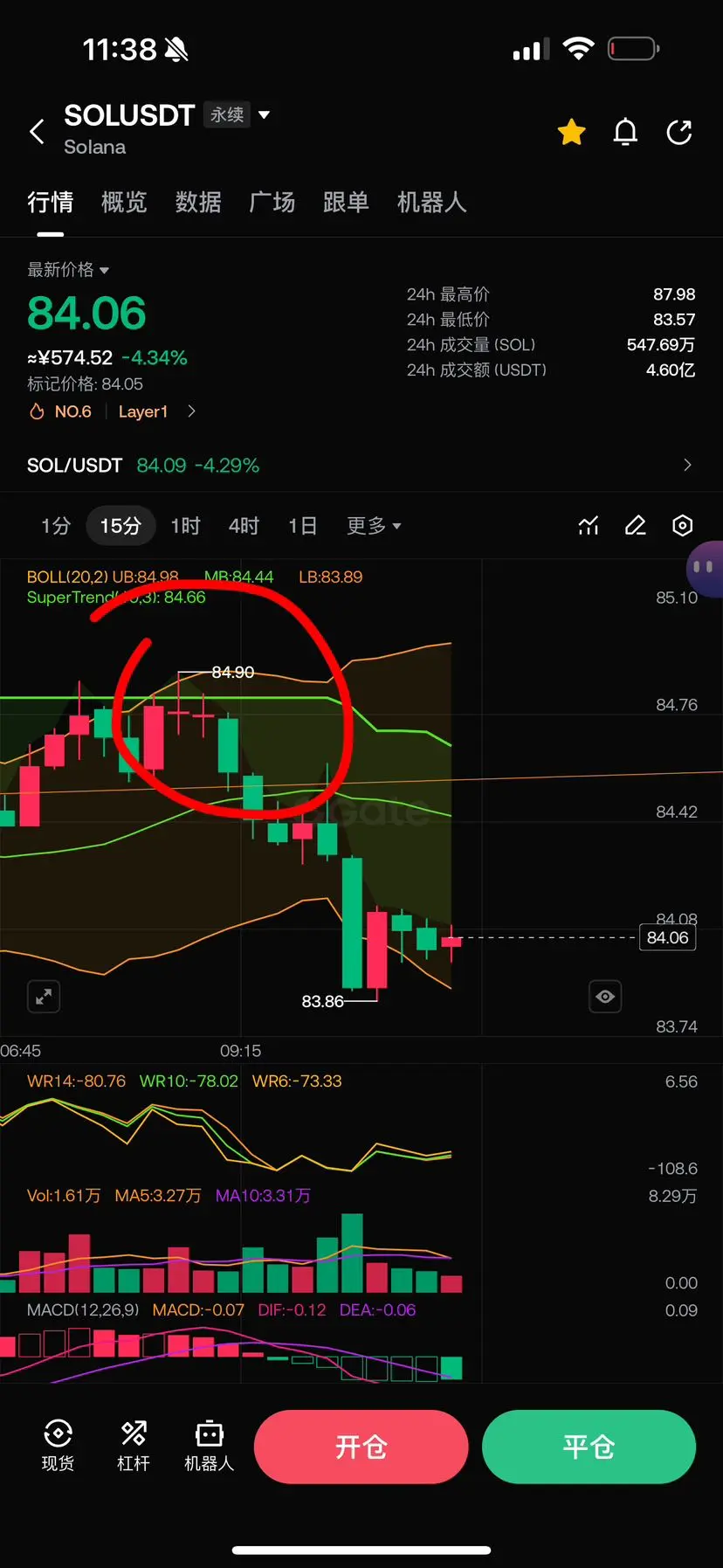Screen dimensions: 723x1568
Task: Open the 现货 spot trading icon
Action: [58, 1446]
